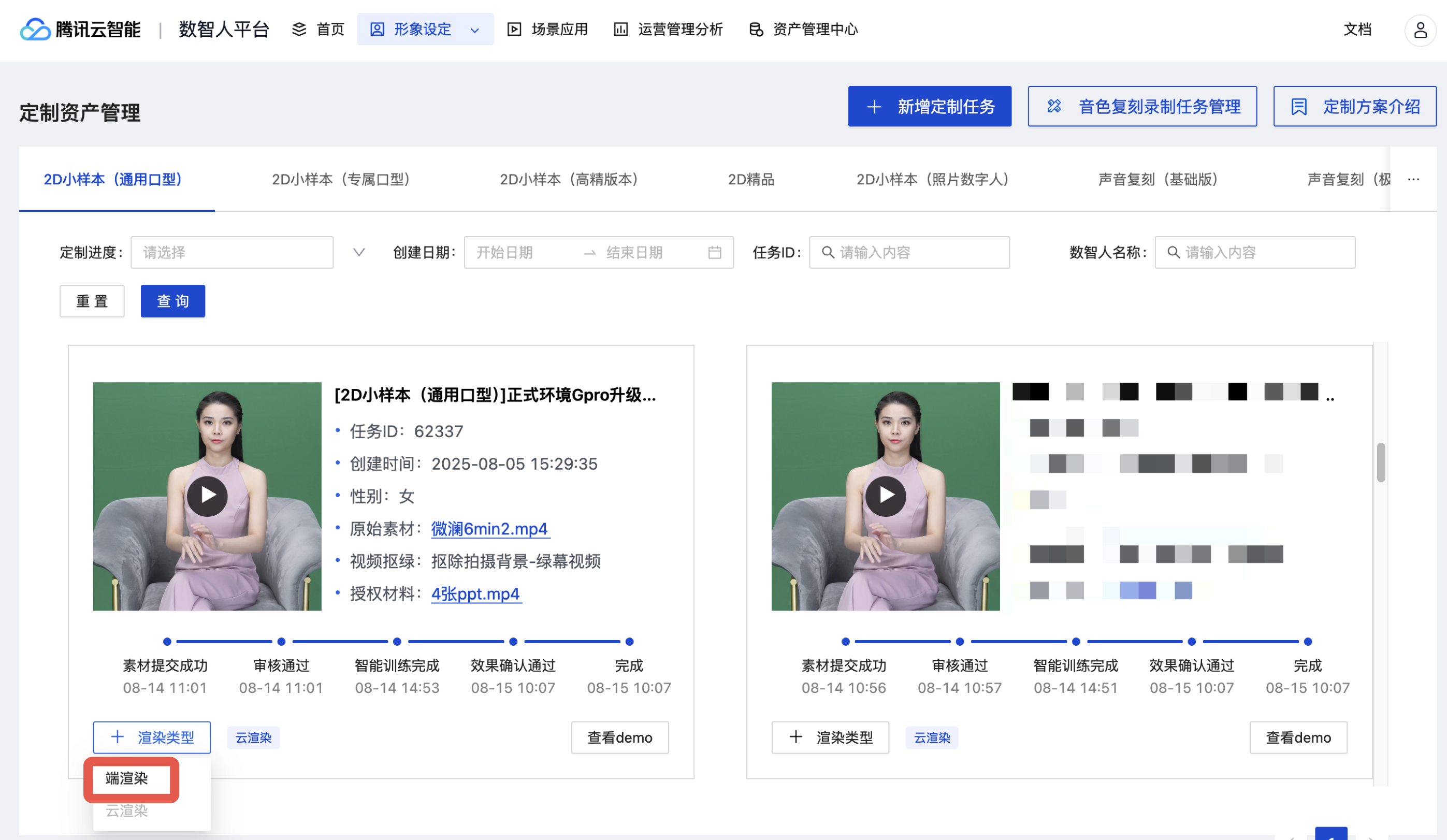Go to 资产管理中心 in navigation

coord(803,30)
